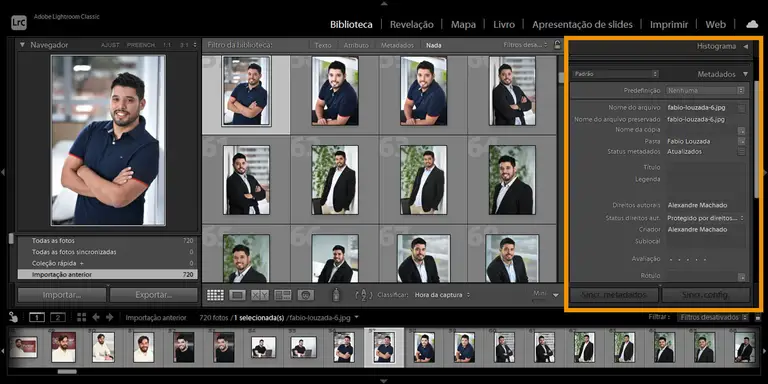
Task: Set Navegador zoom to AJUST
Action: tap(110, 45)
